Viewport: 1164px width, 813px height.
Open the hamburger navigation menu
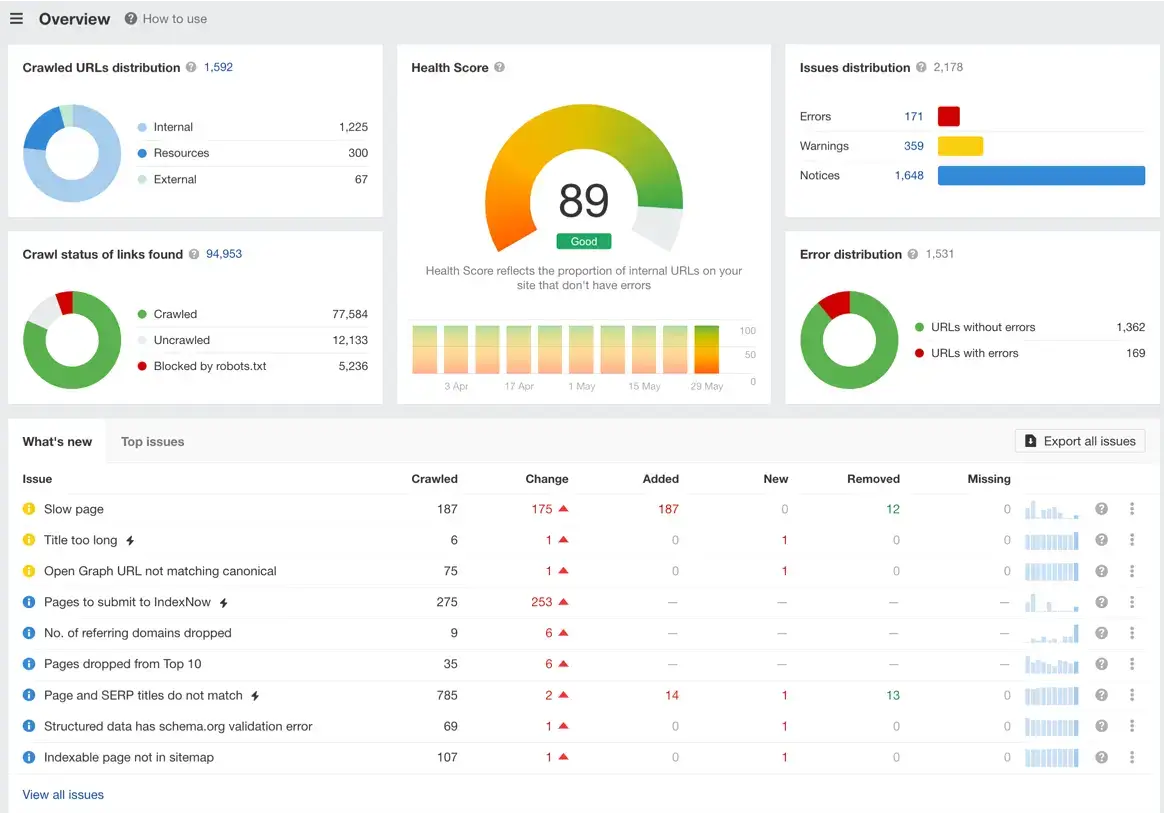pos(16,18)
